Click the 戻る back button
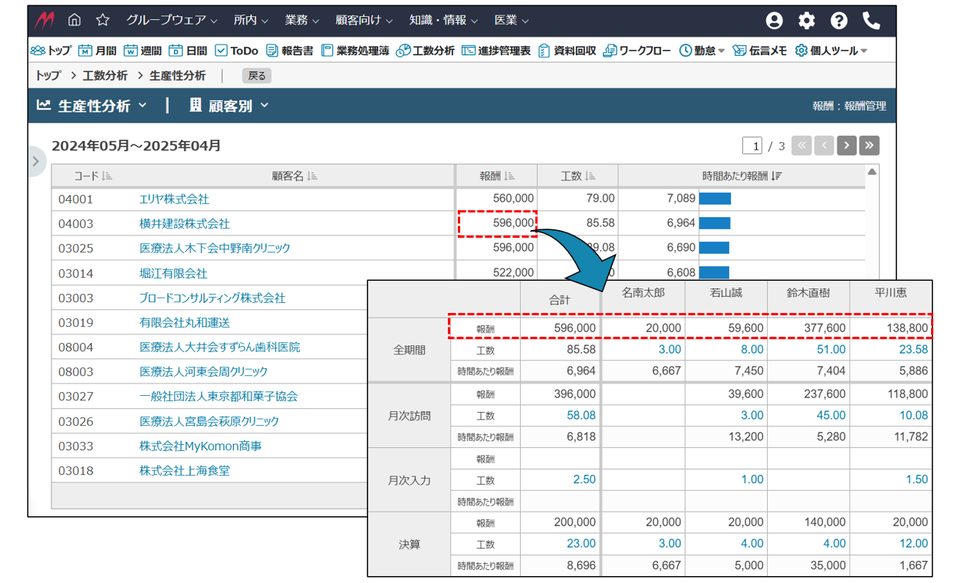964x583 pixels. point(257,76)
